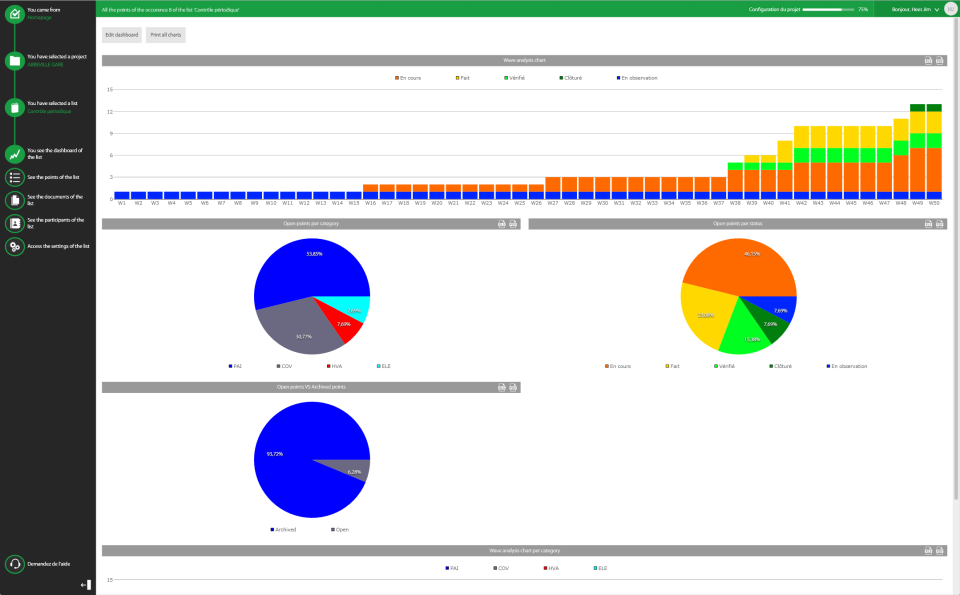Open the participants of the list icon
Screen dimensions: 960x595
[x=15, y=223]
